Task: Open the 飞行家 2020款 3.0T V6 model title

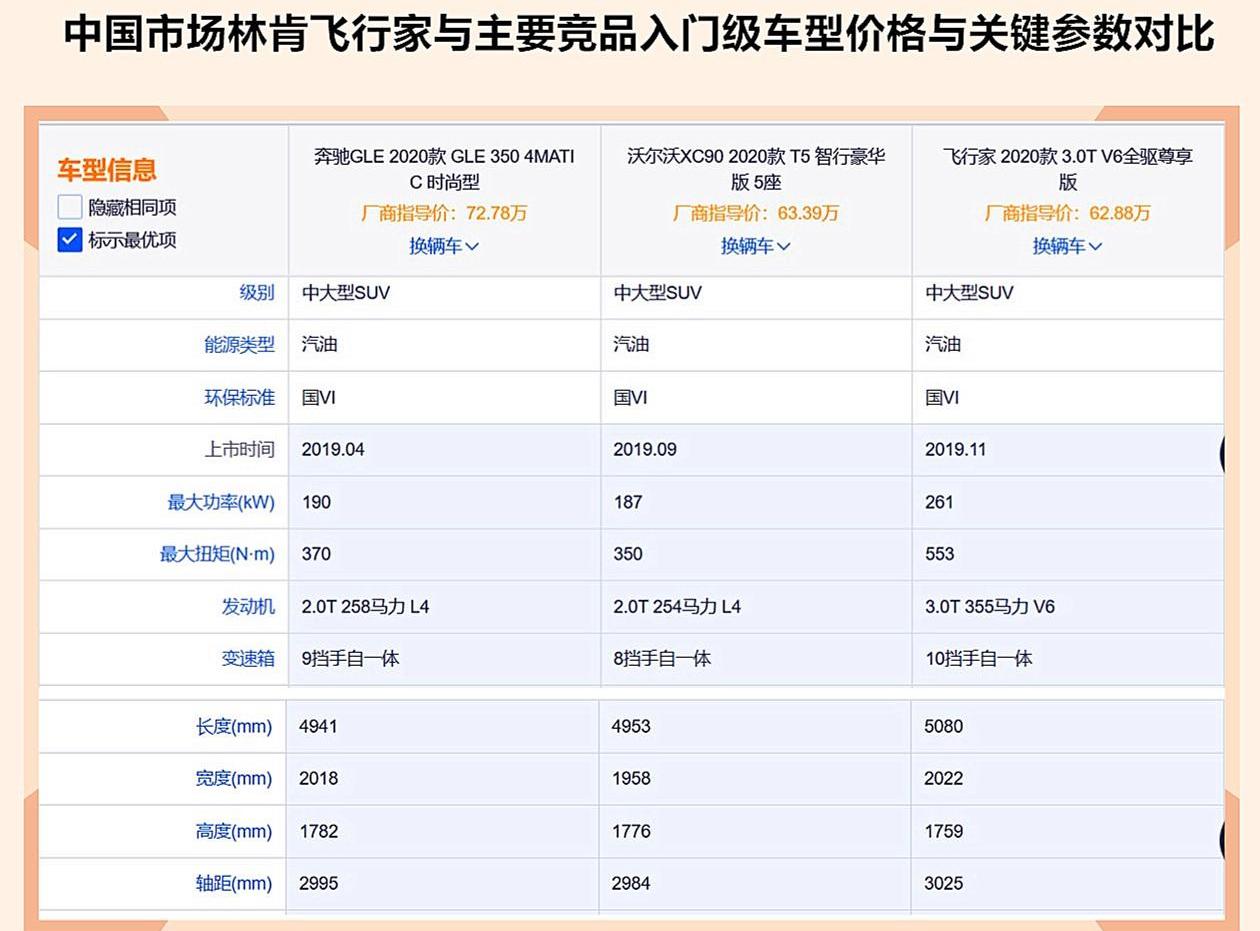Action: click(x=1068, y=169)
